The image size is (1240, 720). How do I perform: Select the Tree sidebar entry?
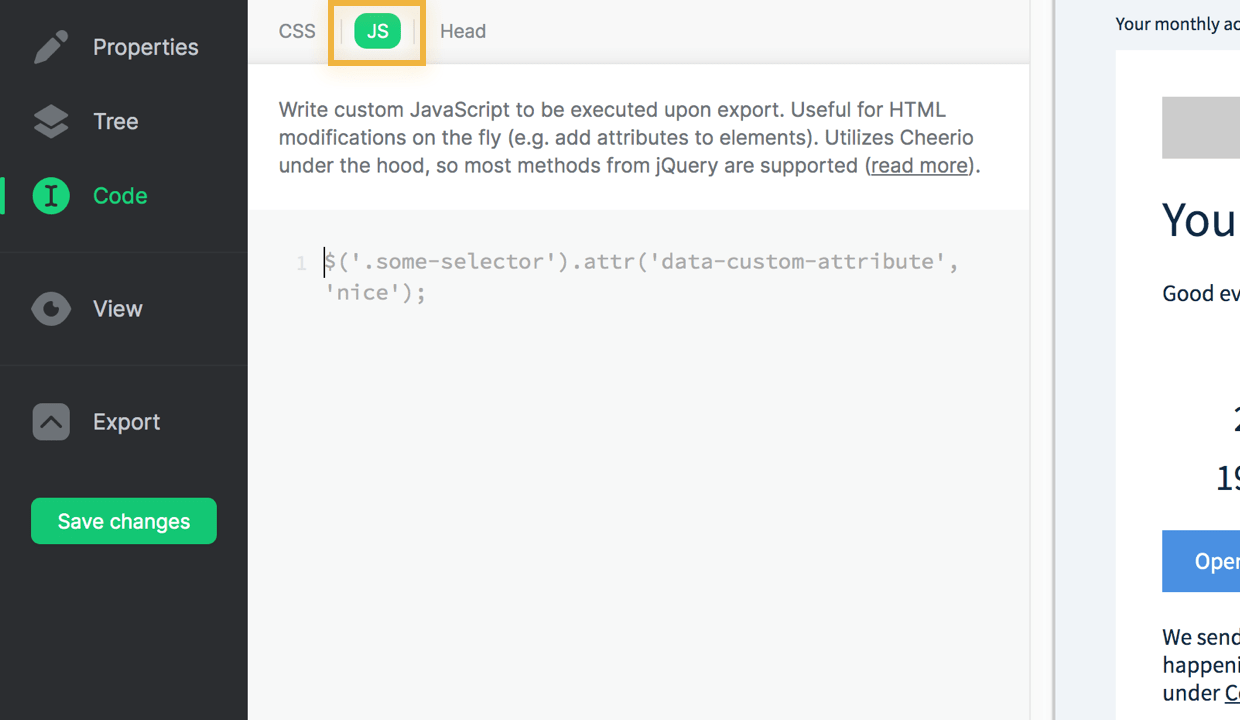pyautogui.click(x=115, y=121)
